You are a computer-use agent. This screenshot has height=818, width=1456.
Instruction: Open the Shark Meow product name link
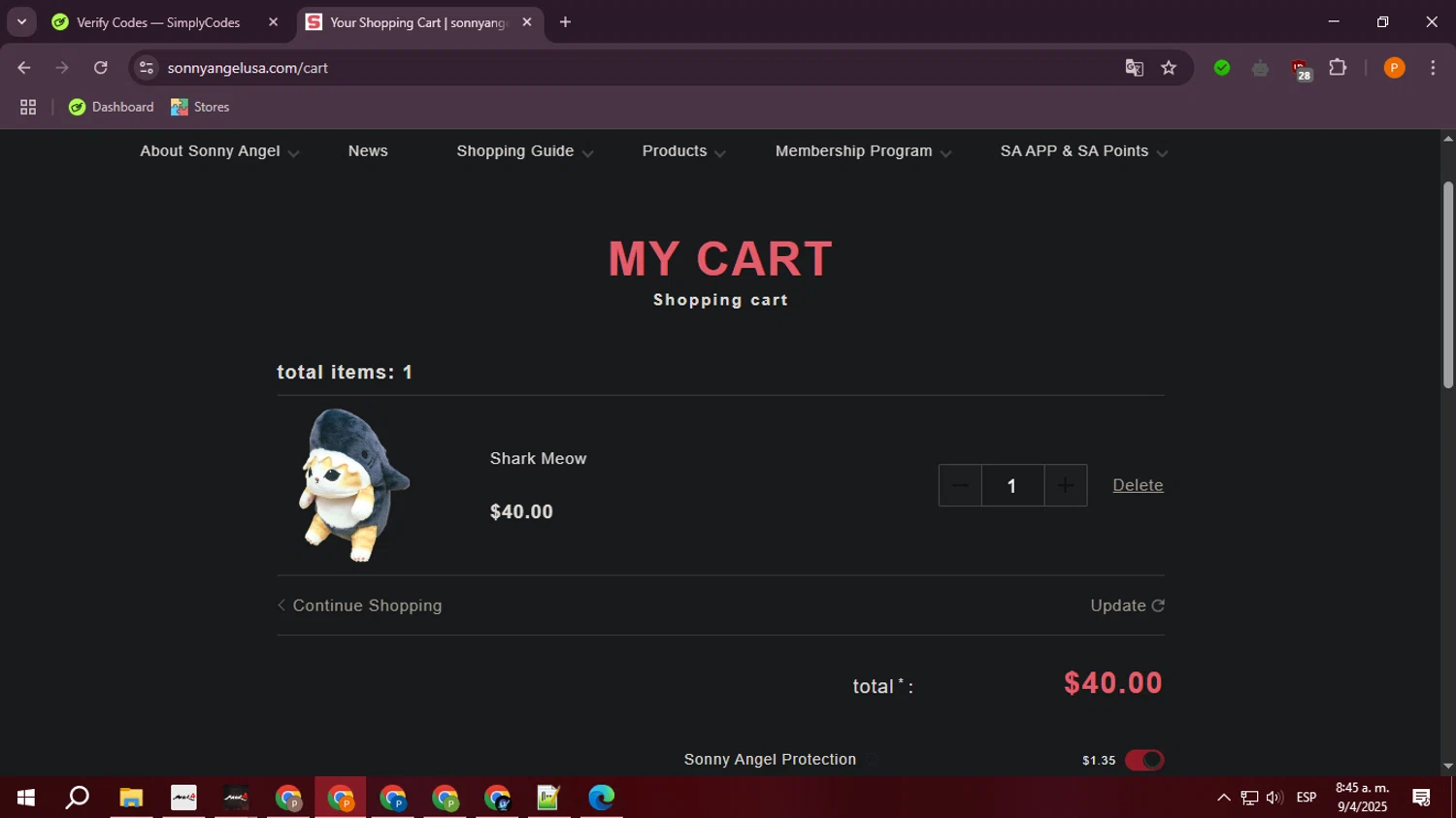[x=538, y=459]
